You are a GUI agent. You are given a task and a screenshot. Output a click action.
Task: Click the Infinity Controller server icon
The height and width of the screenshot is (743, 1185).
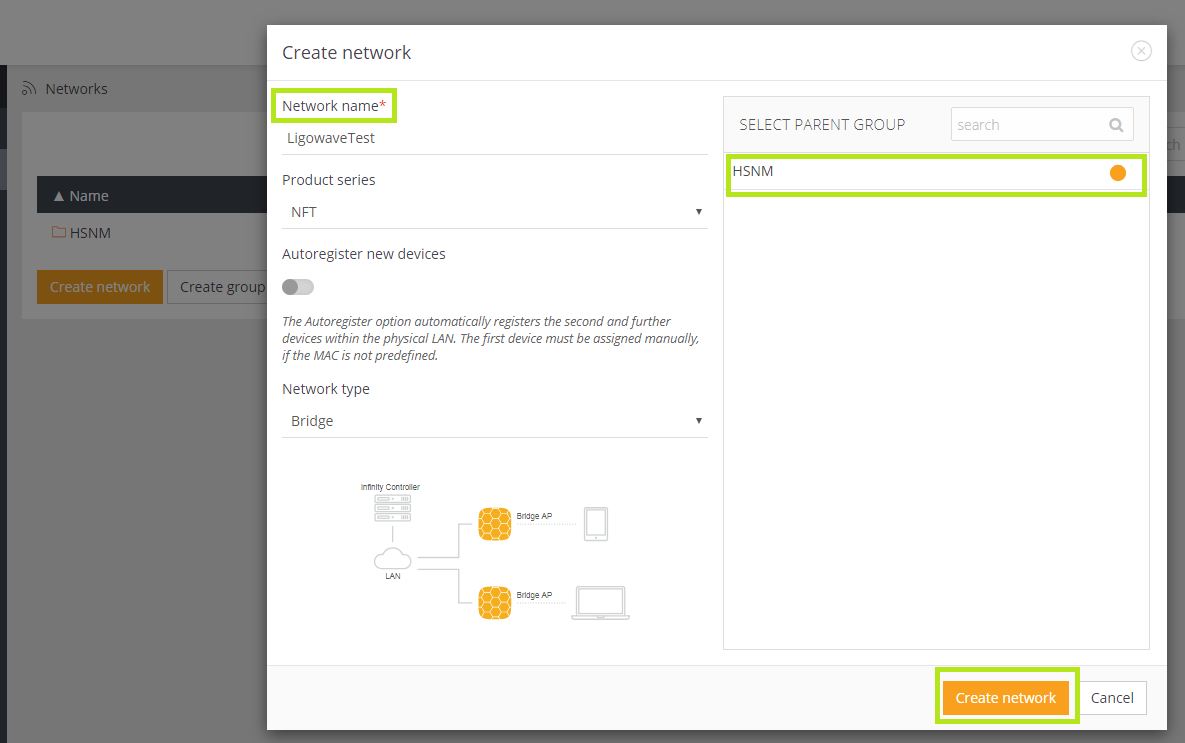(x=391, y=507)
